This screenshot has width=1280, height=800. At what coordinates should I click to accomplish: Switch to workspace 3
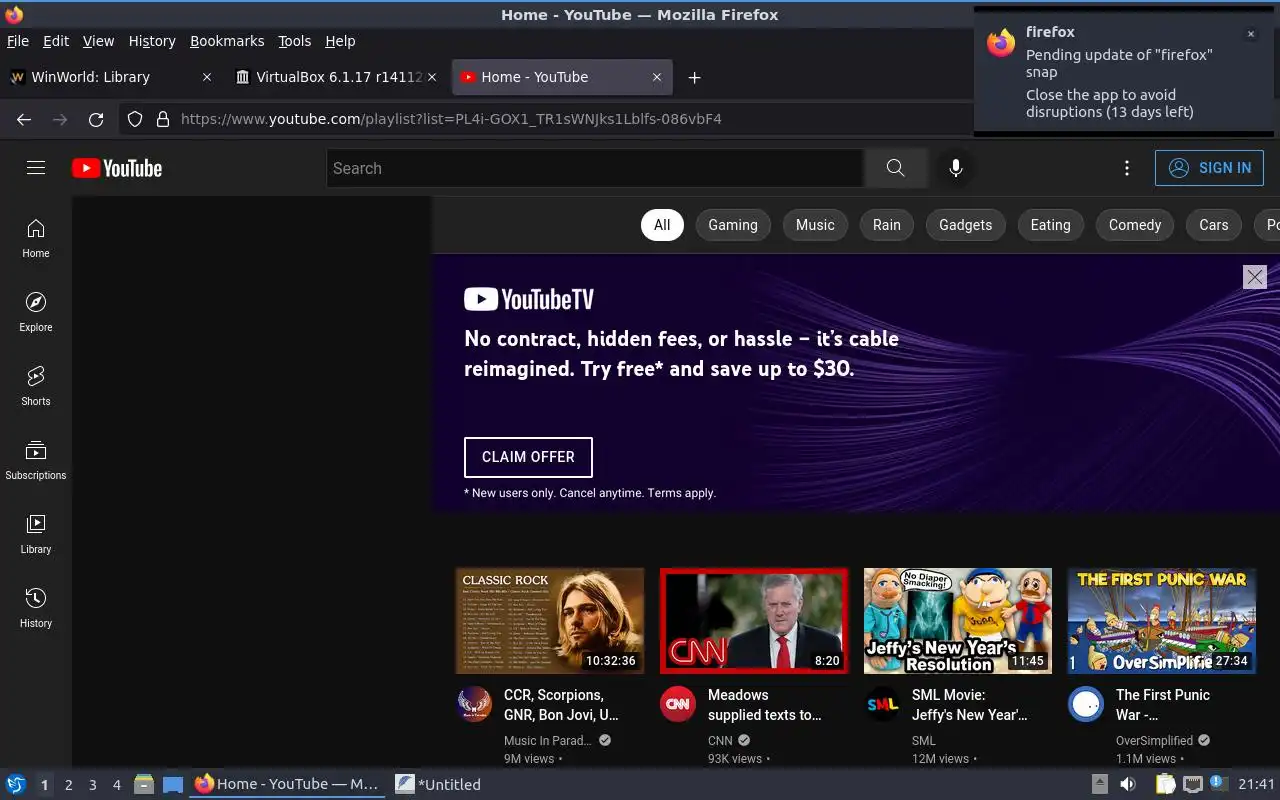click(x=93, y=785)
